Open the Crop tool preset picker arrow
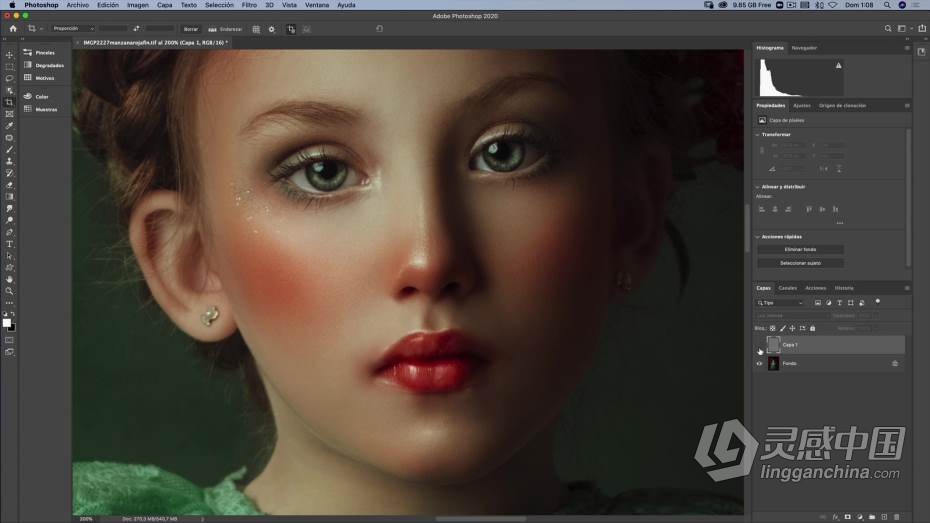This screenshot has height=523, width=930. point(41,29)
